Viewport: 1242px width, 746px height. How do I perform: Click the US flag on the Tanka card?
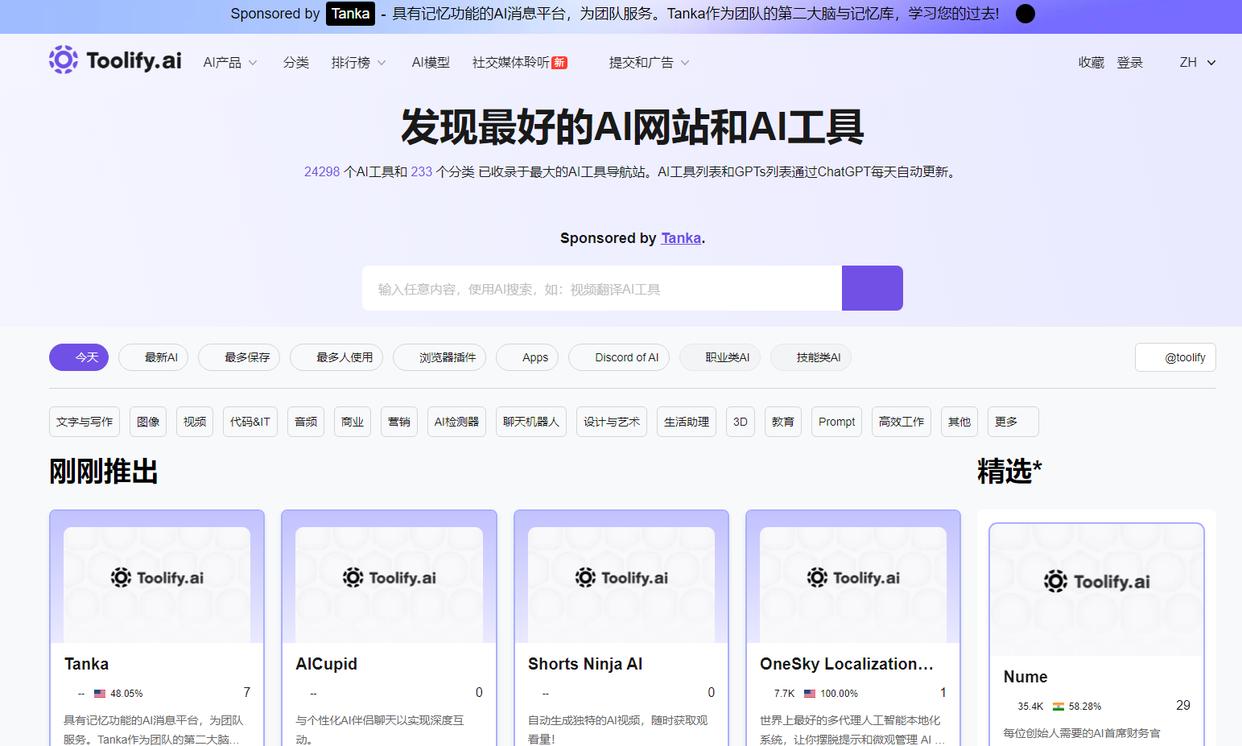point(100,693)
